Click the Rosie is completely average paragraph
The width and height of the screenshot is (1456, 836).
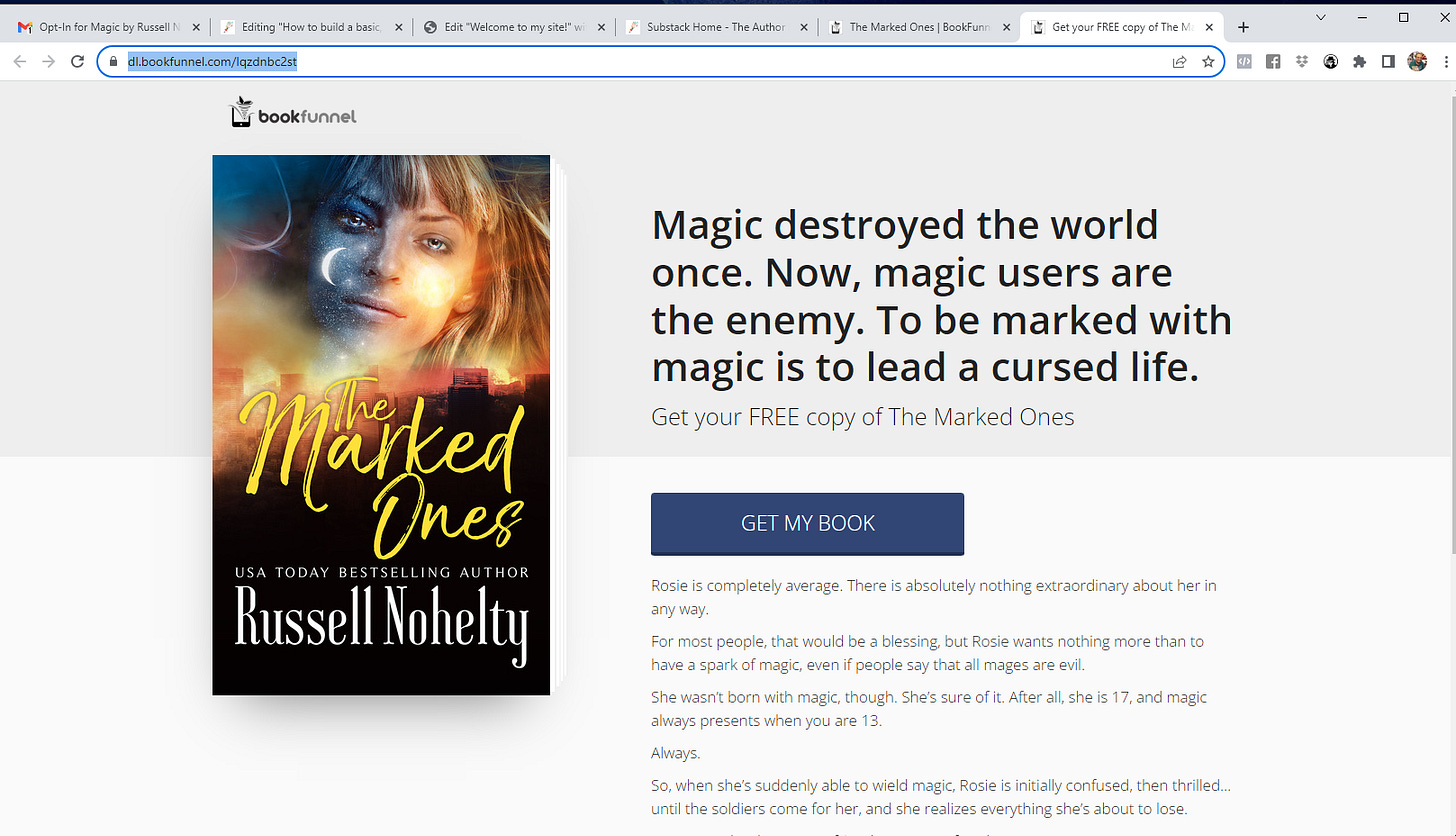(x=934, y=597)
